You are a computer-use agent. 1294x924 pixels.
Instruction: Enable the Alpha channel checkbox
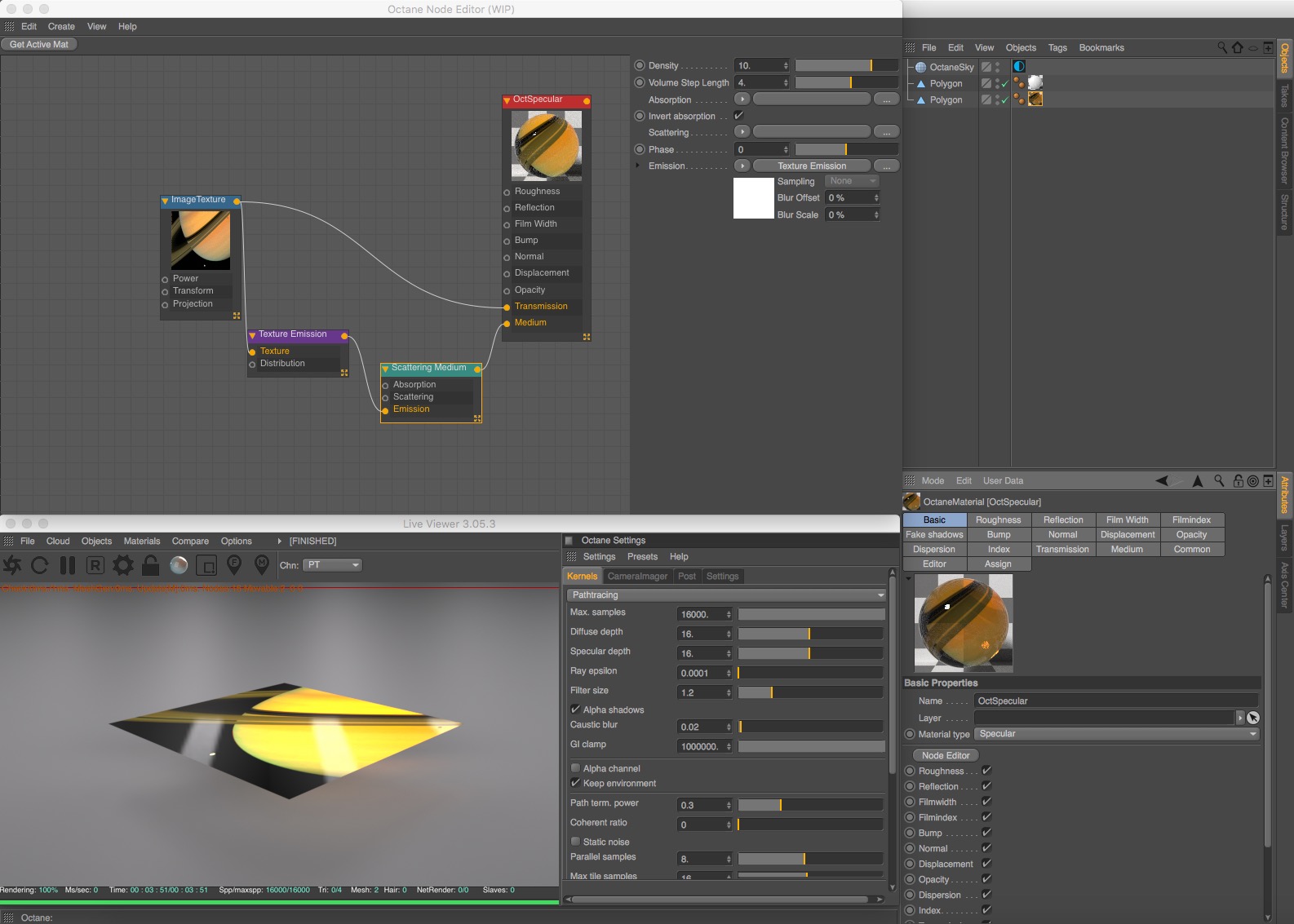[x=575, y=768]
